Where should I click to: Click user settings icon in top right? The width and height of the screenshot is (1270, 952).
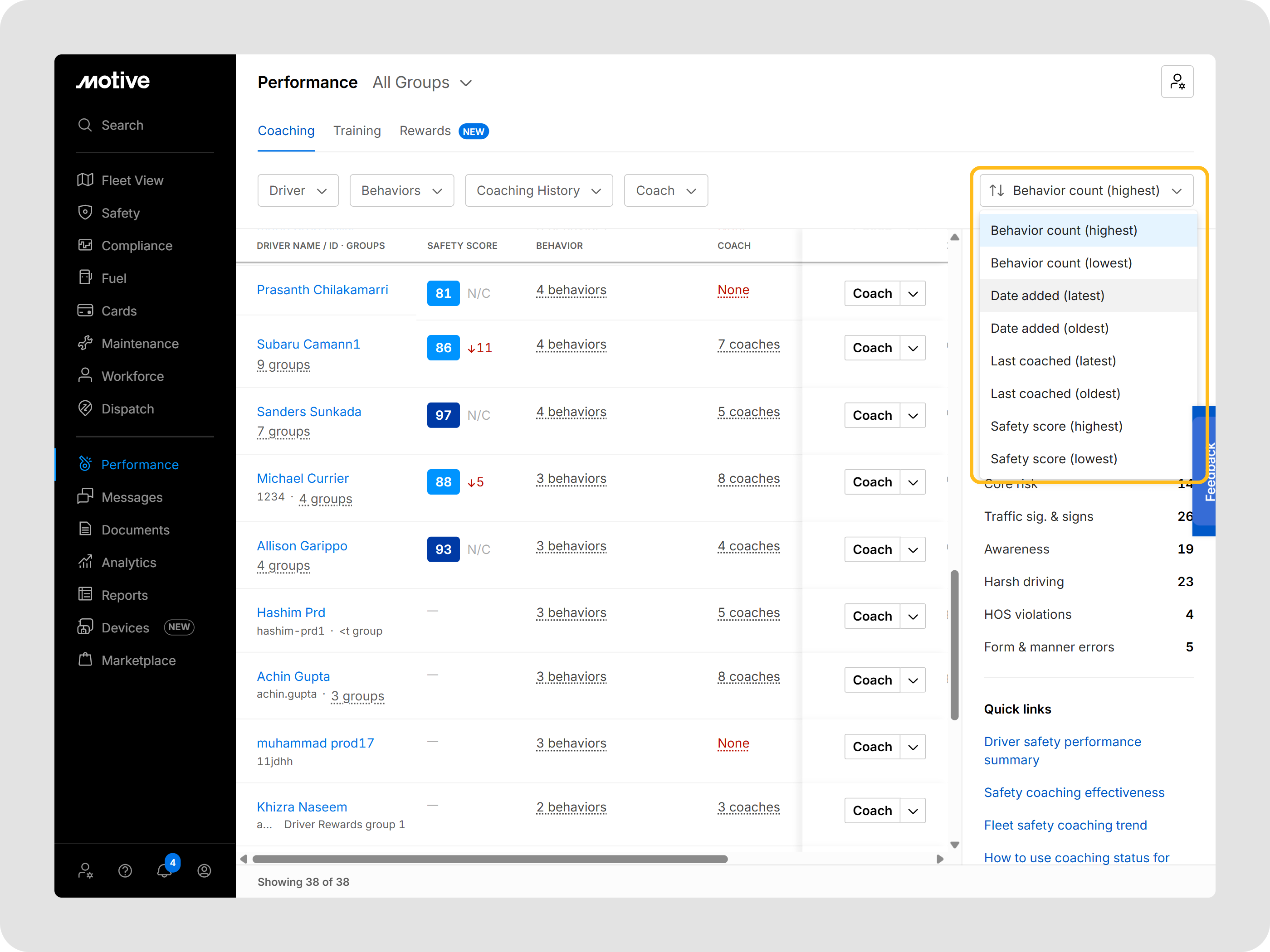(1177, 82)
